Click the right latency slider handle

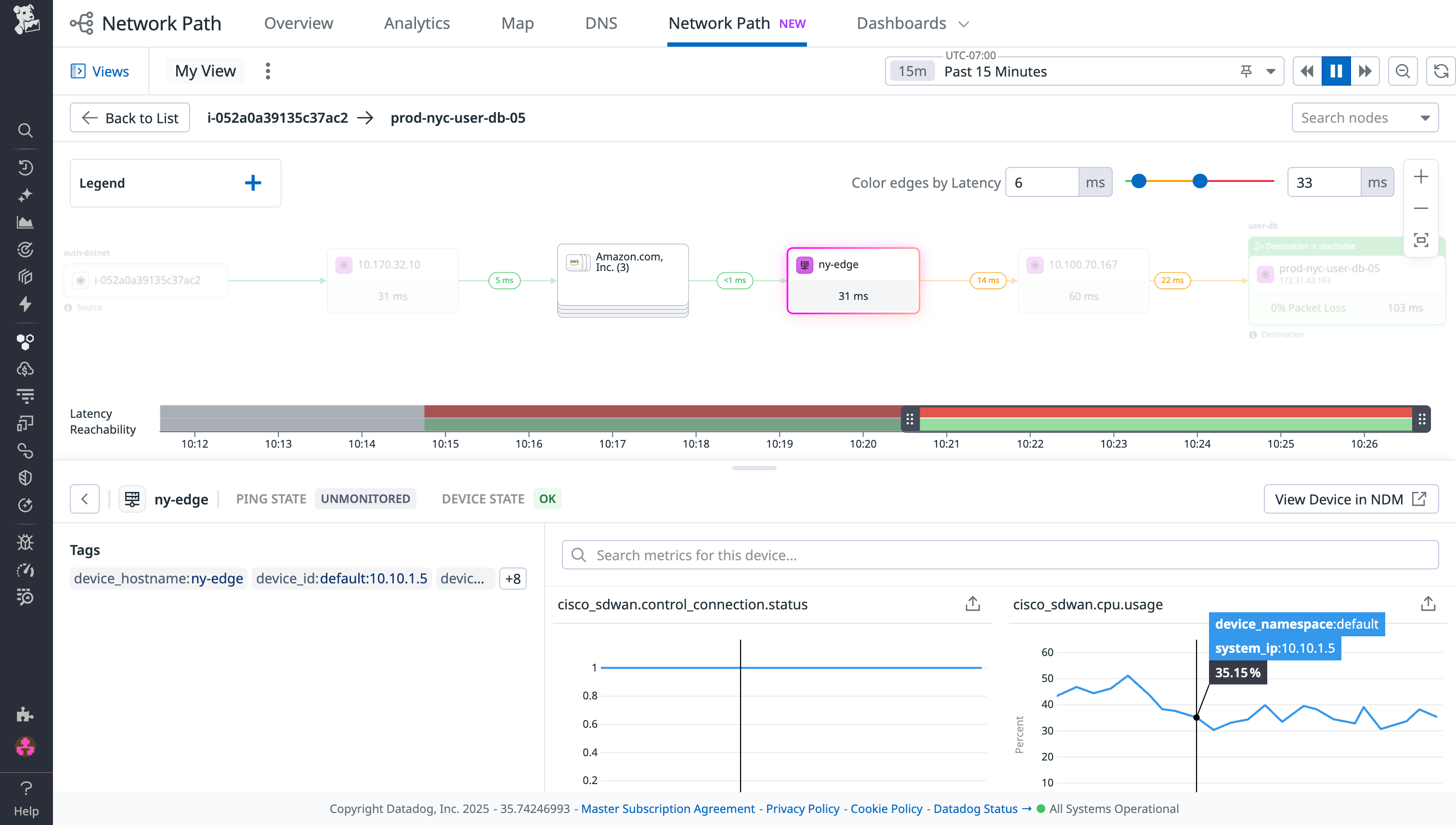1199,181
